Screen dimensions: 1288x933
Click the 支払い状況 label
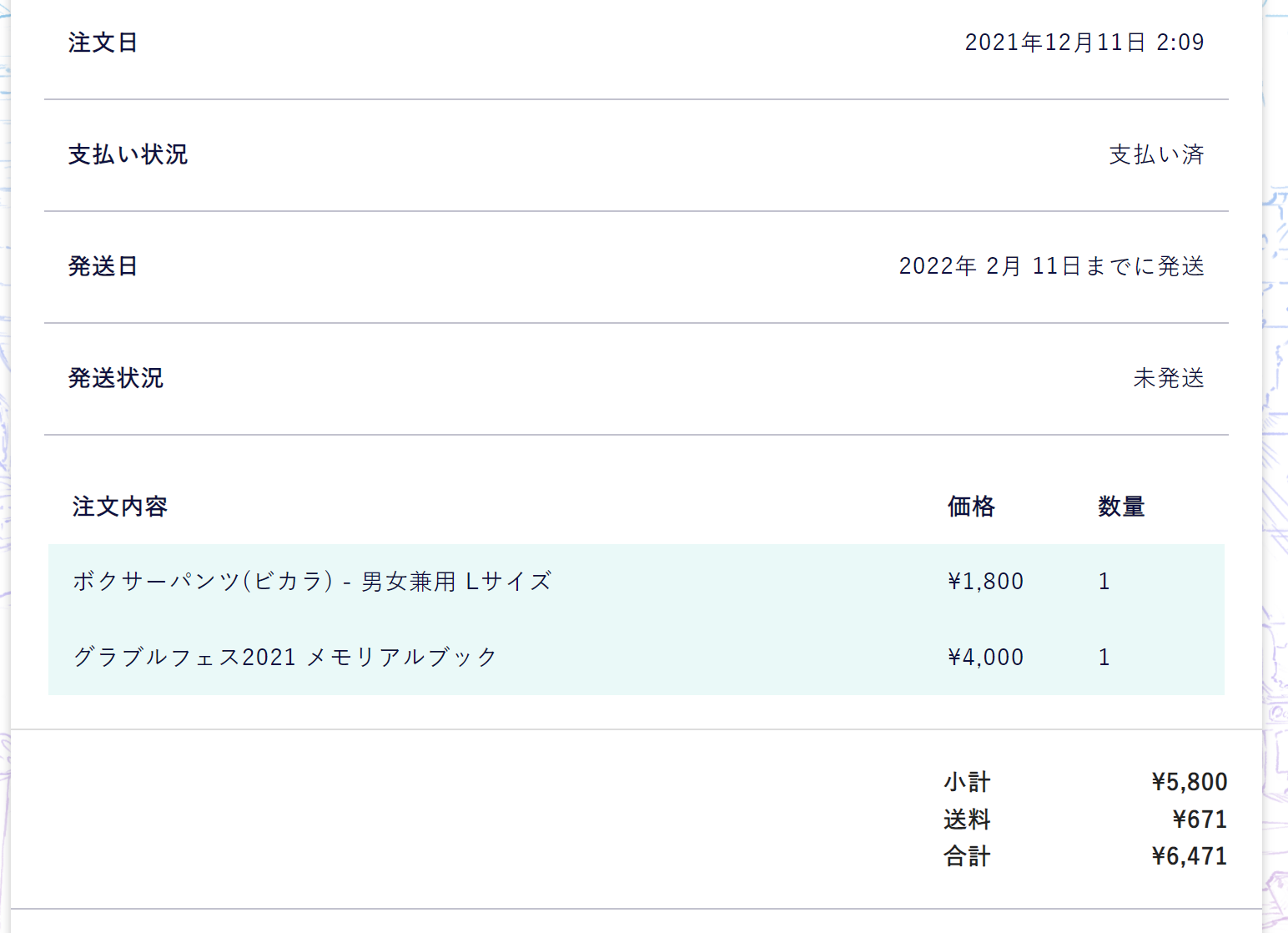point(128,154)
